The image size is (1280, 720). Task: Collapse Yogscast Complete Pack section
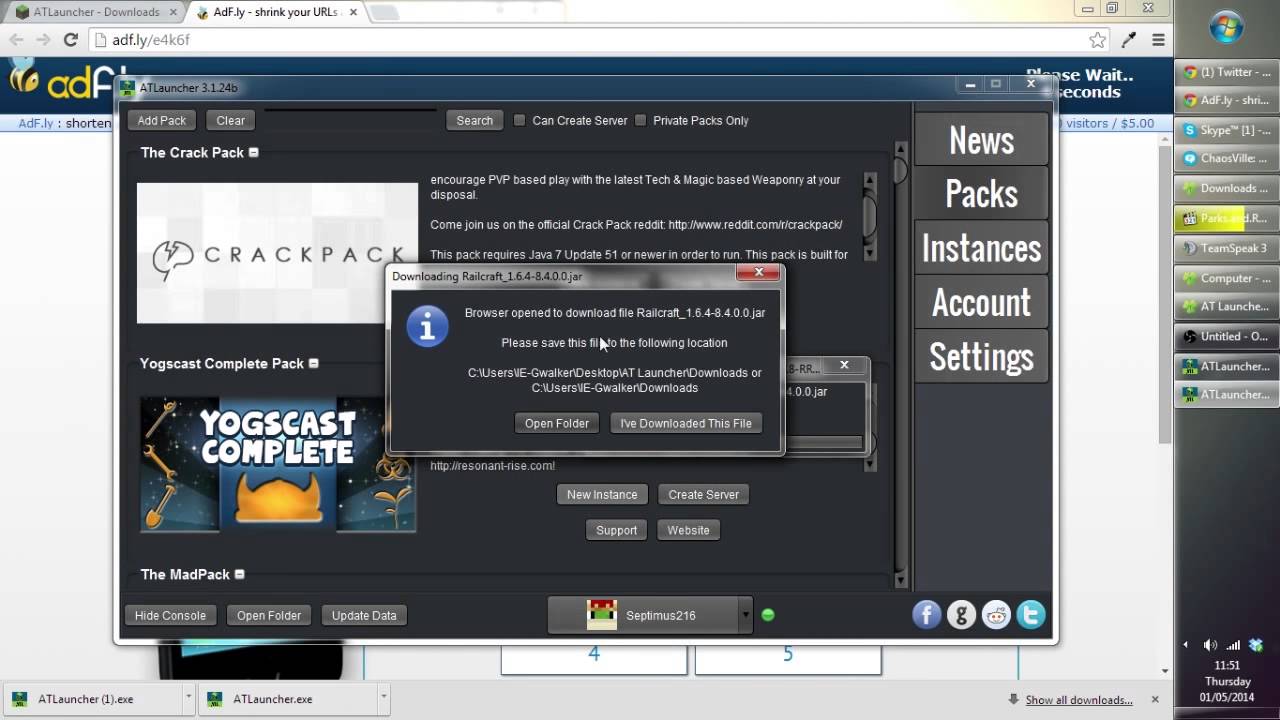click(313, 363)
